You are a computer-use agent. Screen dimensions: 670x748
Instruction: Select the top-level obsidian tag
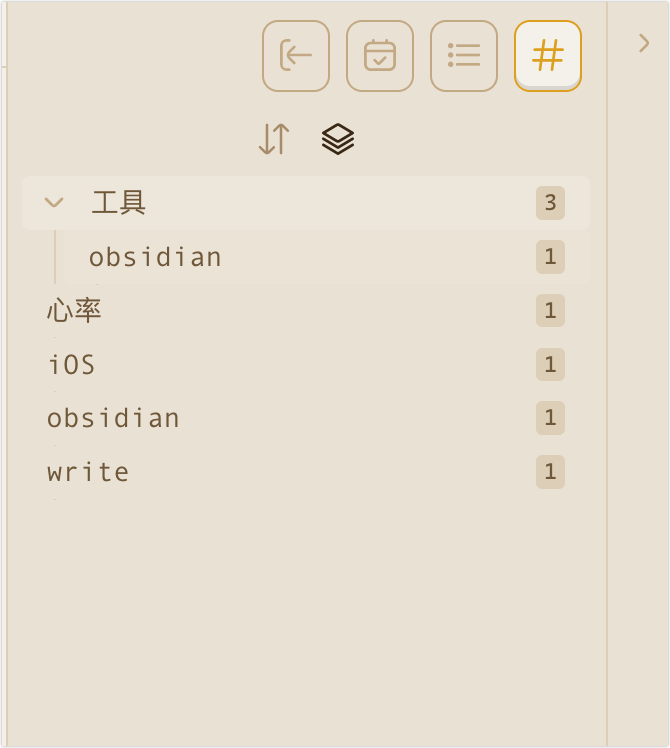(113, 418)
